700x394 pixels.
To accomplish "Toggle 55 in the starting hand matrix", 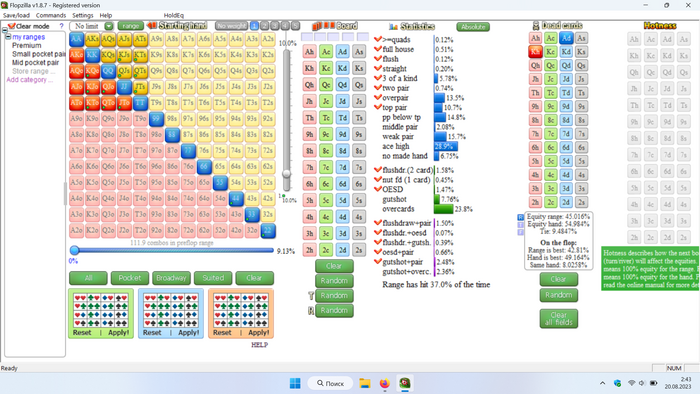I will 220,182.
